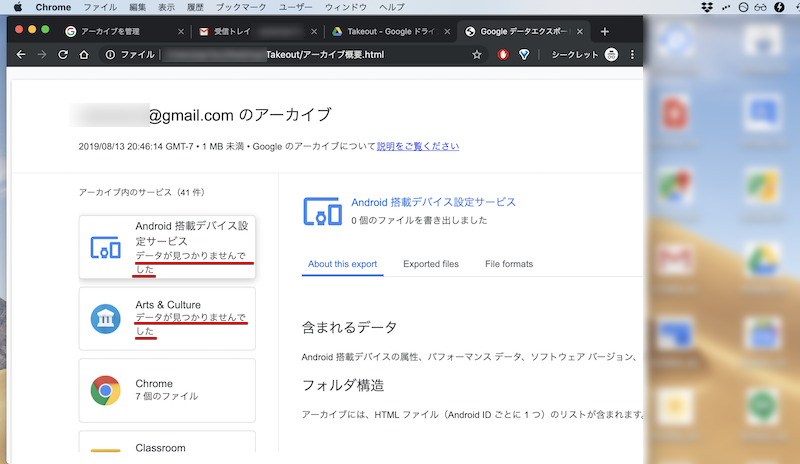Bookmark this page with the star icon
Image resolution: width=800 pixels, height=464 pixels.
[477, 55]
